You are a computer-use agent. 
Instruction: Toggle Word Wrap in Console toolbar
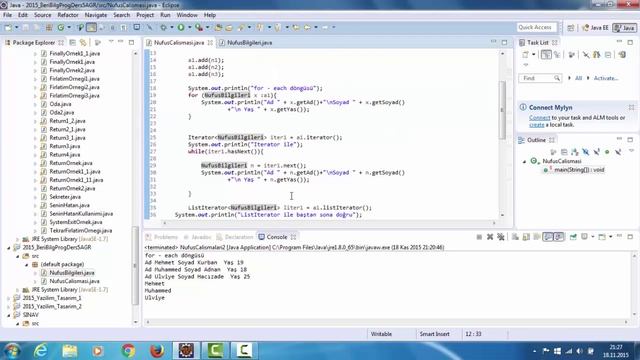[537, 237]
